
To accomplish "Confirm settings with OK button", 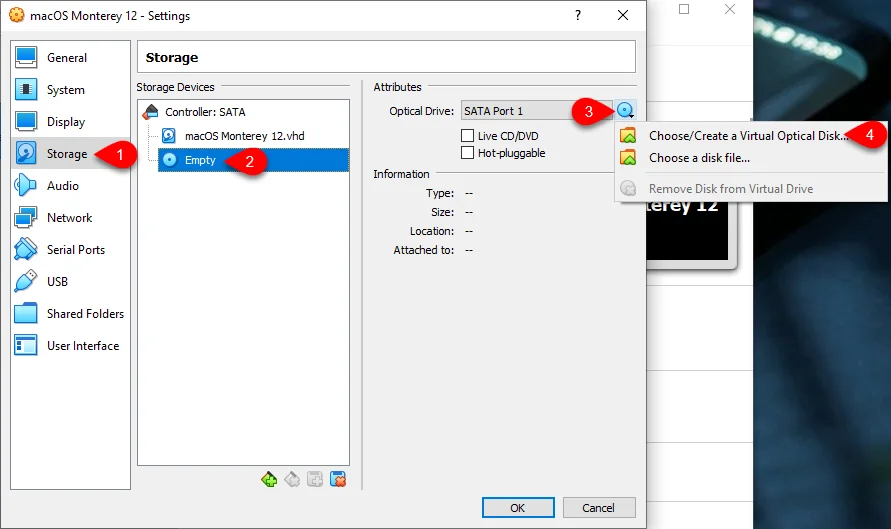I will tap(518, 507).
